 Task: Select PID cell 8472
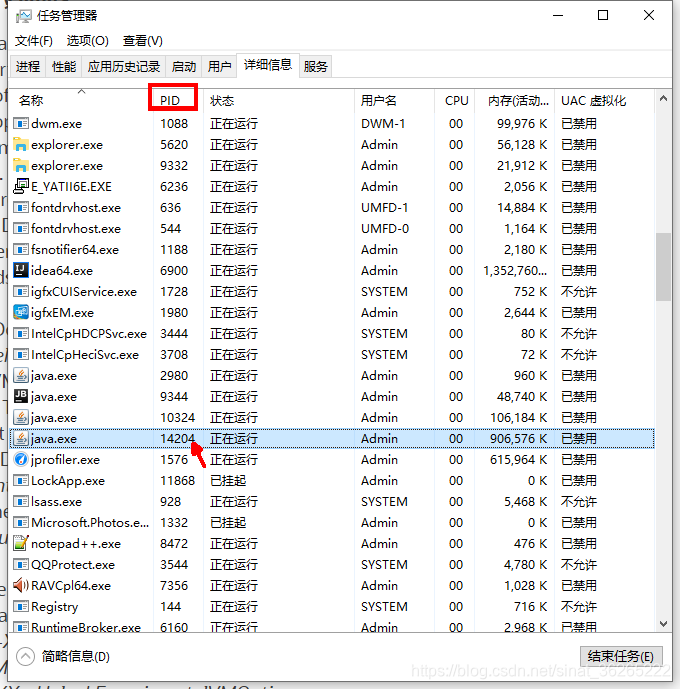(174, 544)
